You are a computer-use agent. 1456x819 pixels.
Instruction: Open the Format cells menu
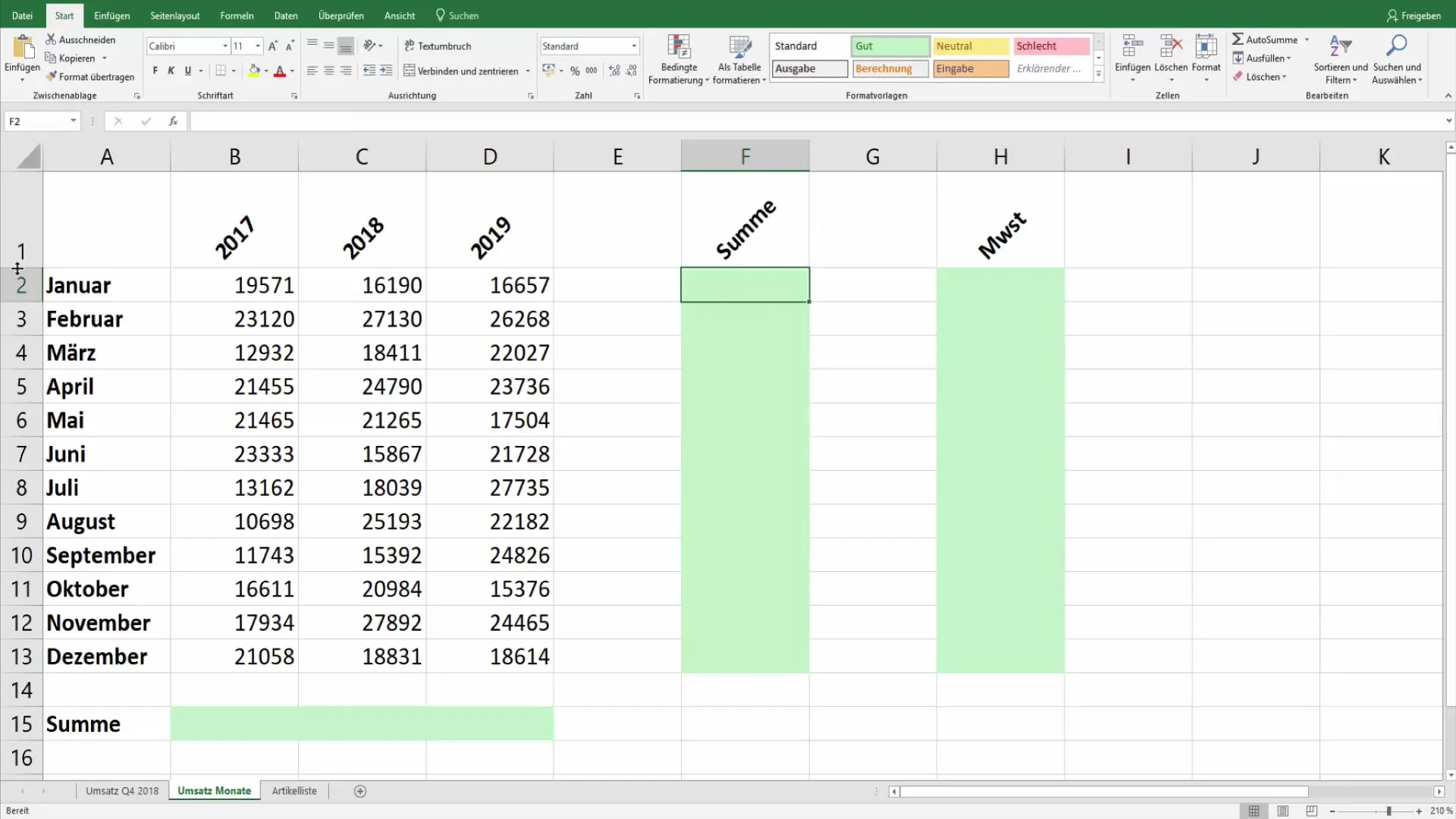1207,59
